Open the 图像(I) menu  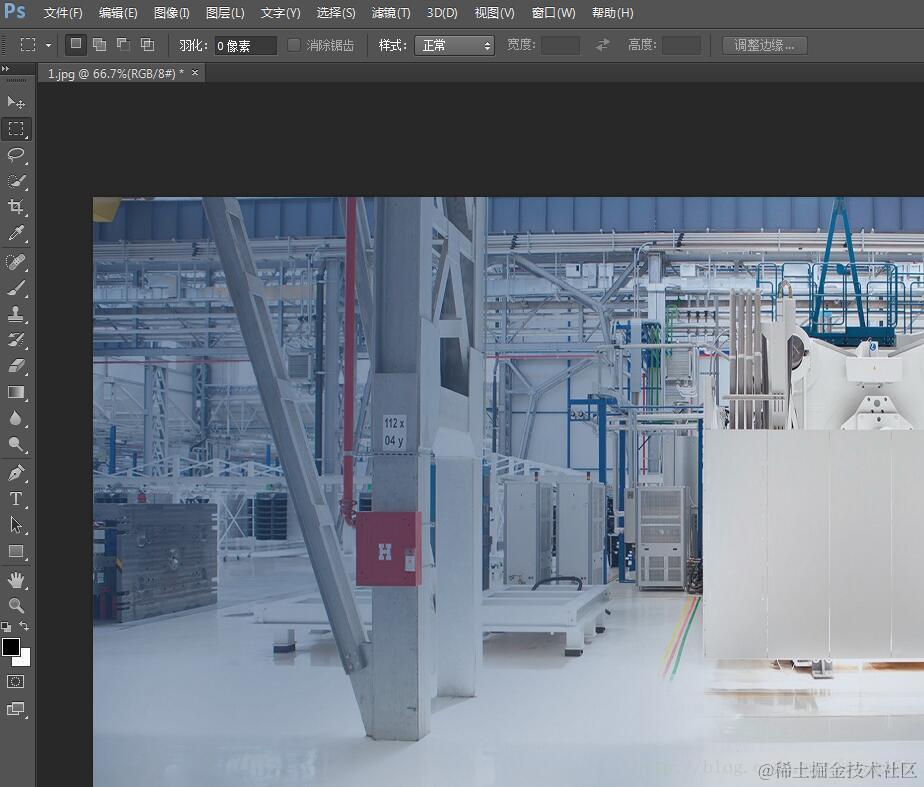[x=171, y=13]
